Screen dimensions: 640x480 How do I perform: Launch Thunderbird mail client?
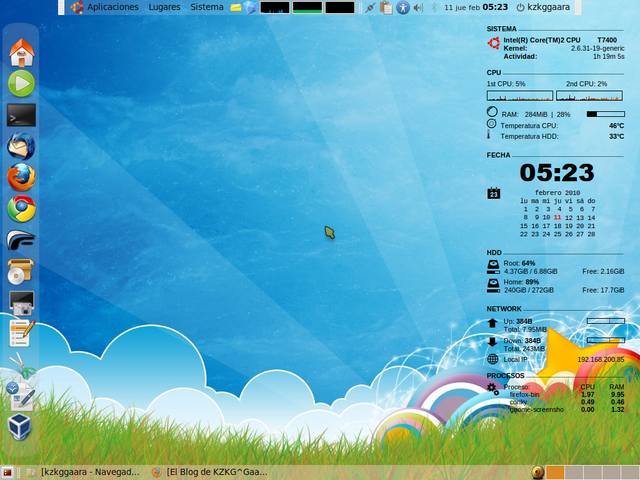(21, 146)
